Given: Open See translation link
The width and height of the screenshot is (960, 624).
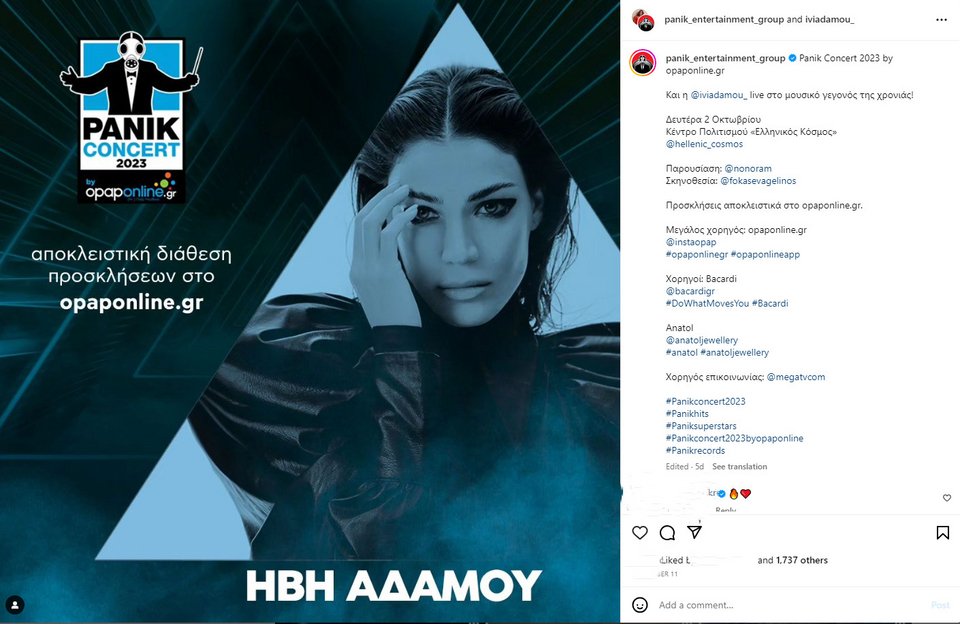Looking at the screenshot, I should click(739, 467).
